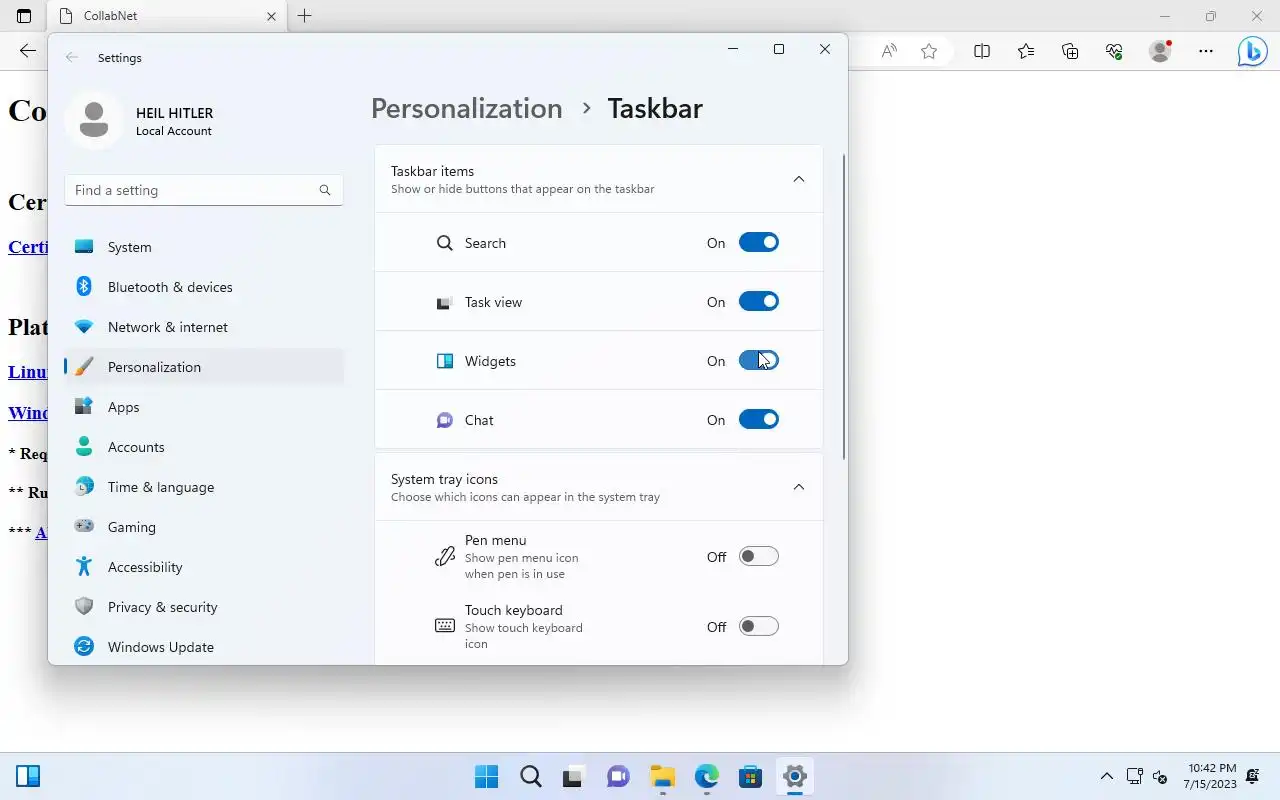Click the user account avatar picture
Image resolution: width=1280 pixels, height=800 pixels.
[x=94, y=121]
